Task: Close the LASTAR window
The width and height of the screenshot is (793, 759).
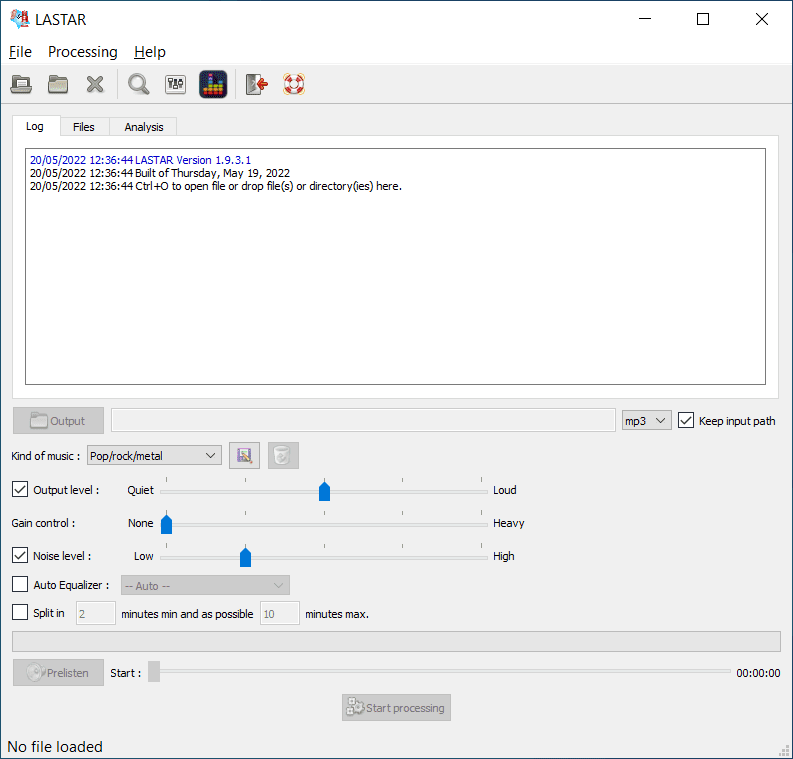Action: tap(762, 19)
